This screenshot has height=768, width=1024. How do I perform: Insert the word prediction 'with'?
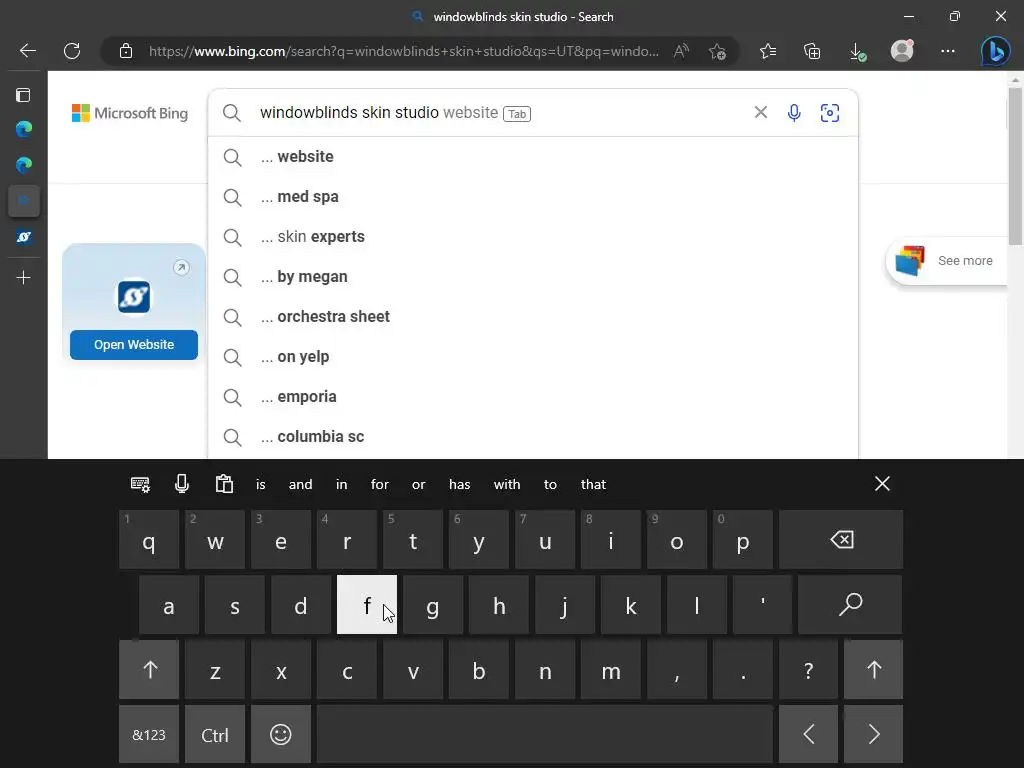click(x=507, y=485)
